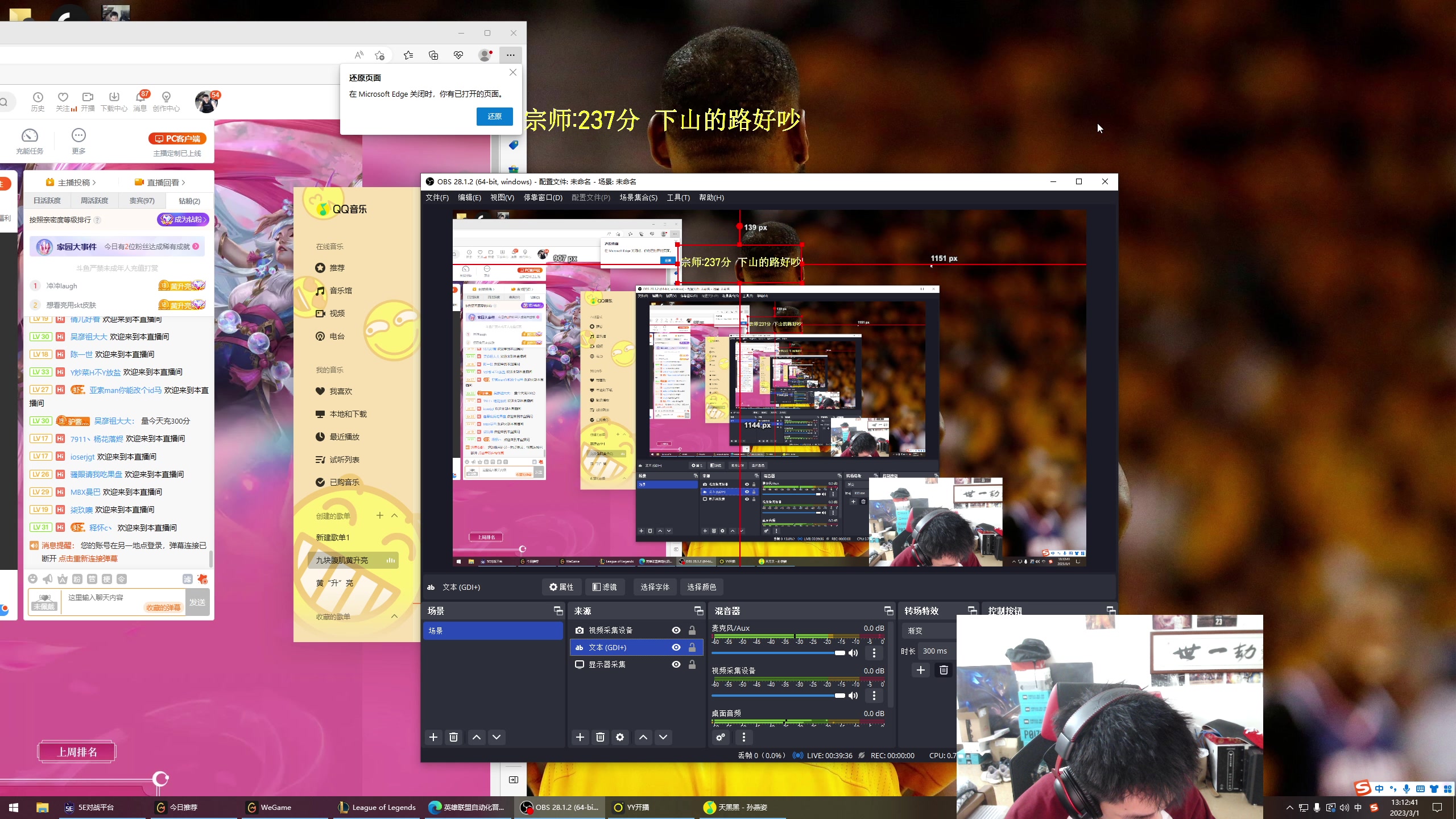Toggle visibility eye for 显示器采集 source
Screen dimensions: 1456x819
pos(676,664)
